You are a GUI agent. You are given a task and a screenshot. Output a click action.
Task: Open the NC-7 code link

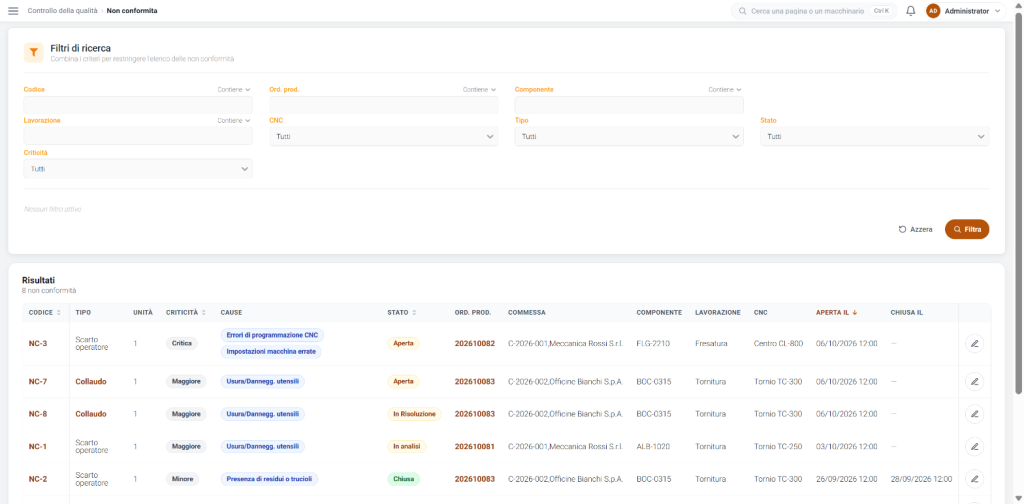coord(37,381)
